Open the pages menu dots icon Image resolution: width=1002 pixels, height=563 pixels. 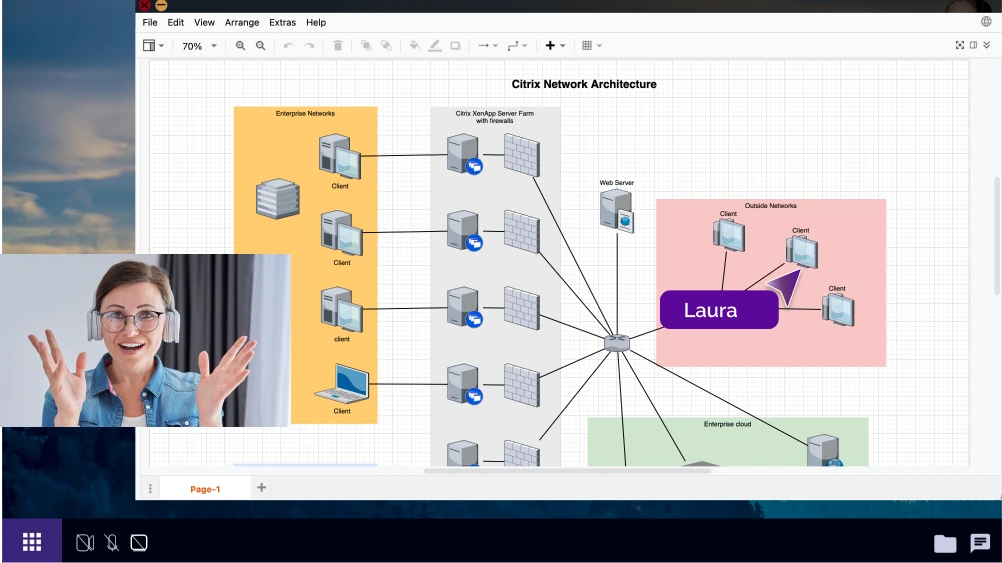[x=150, y=489]
